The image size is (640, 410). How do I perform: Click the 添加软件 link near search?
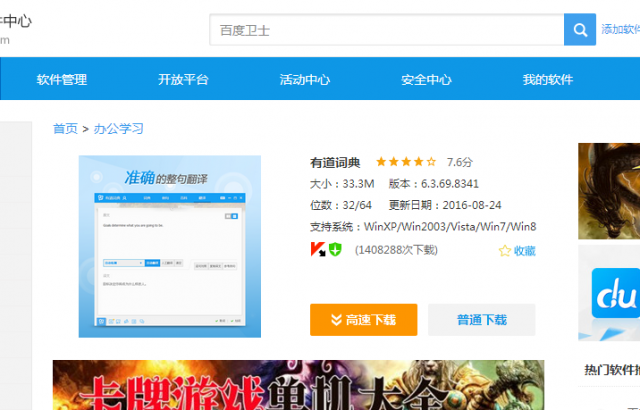point(620,29)
